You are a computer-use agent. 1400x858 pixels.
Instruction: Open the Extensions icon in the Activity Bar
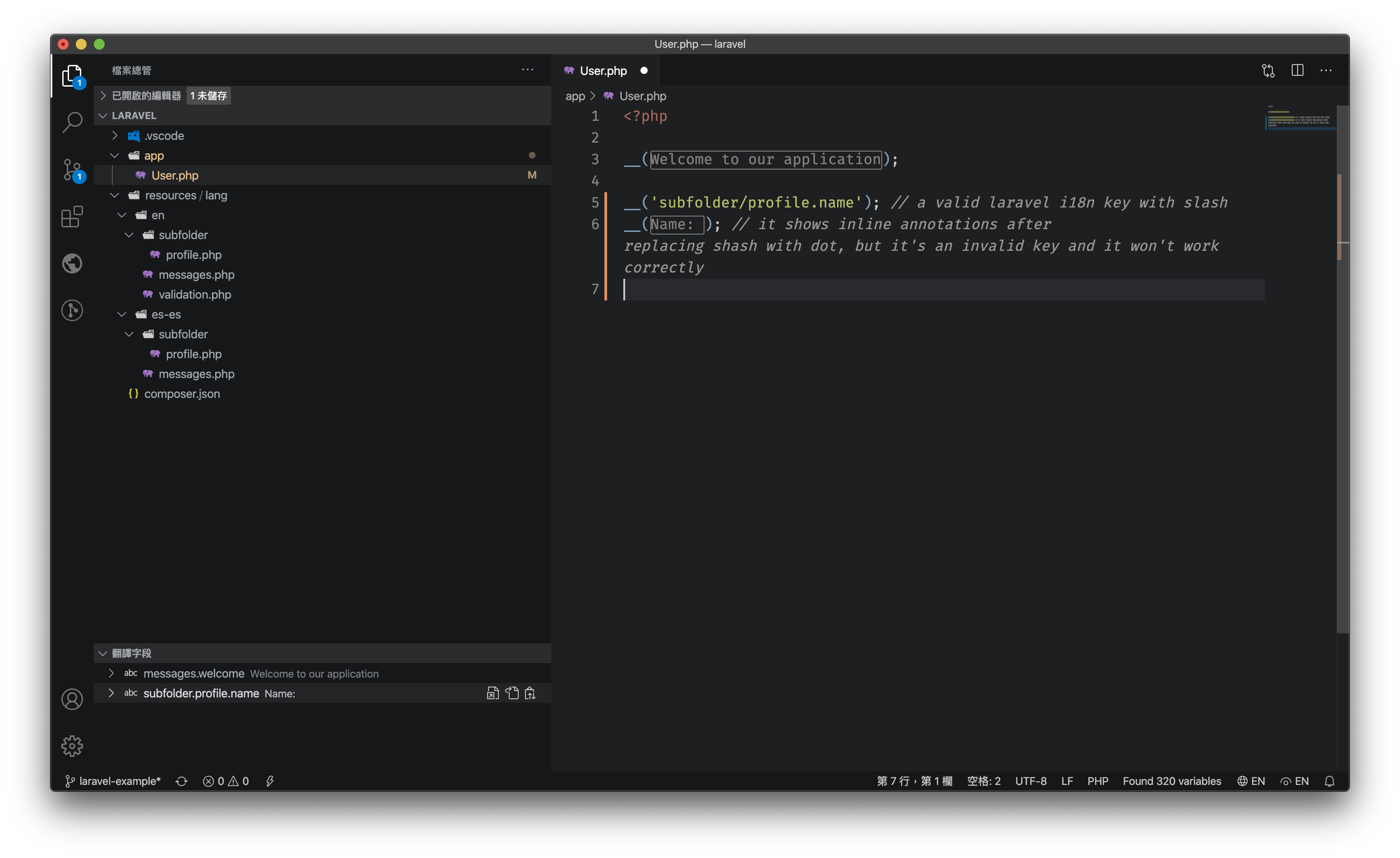(72, 217)
